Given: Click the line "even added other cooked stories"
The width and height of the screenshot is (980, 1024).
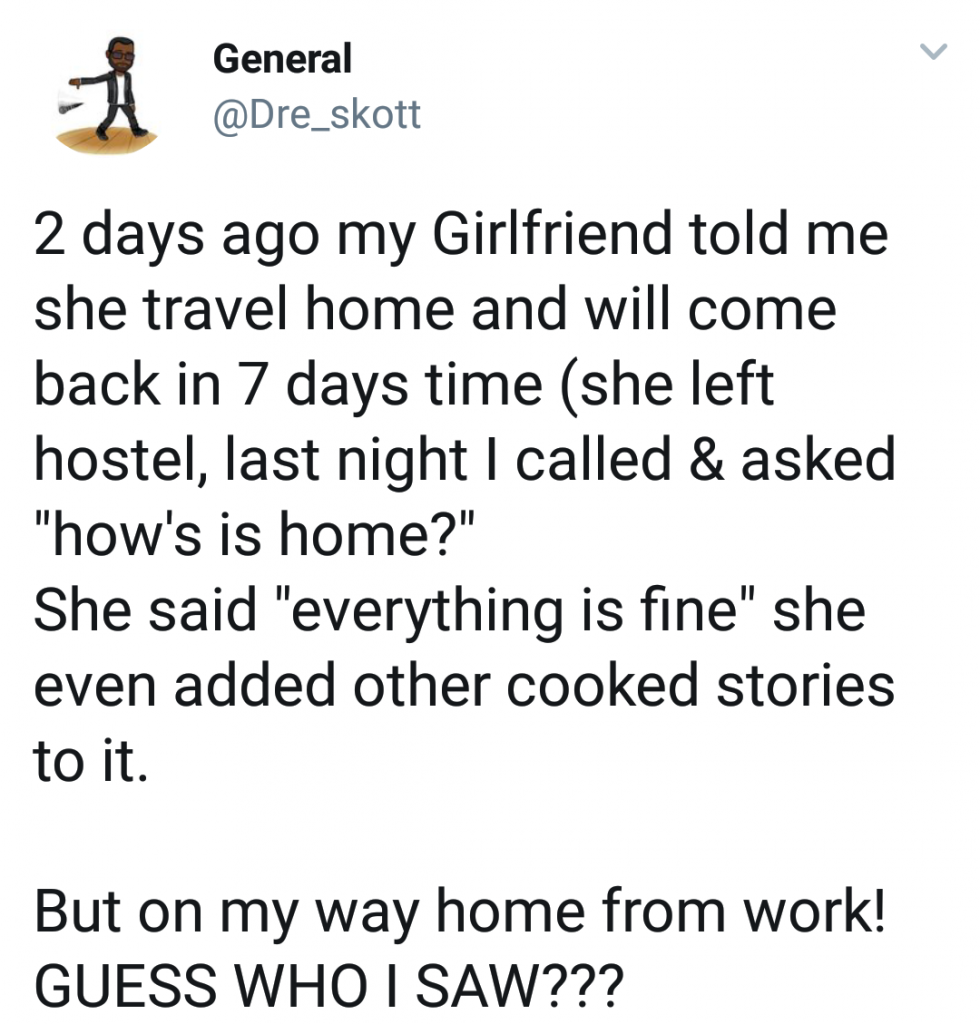Looking at the screenshot, I should 464,684.
